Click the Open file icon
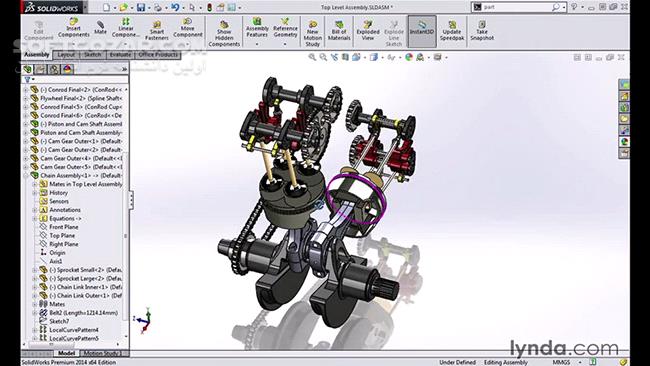 [x=124, y=7]
